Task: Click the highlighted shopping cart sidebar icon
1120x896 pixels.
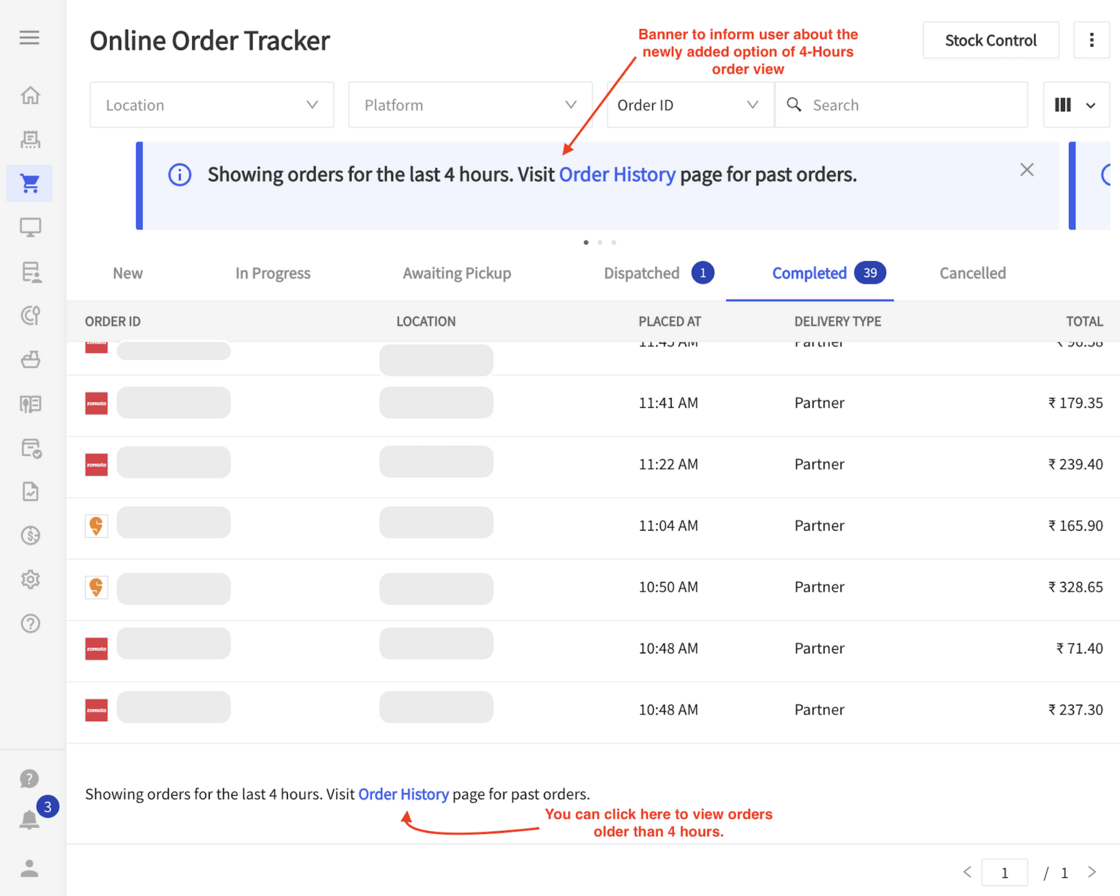Action: 30,184
